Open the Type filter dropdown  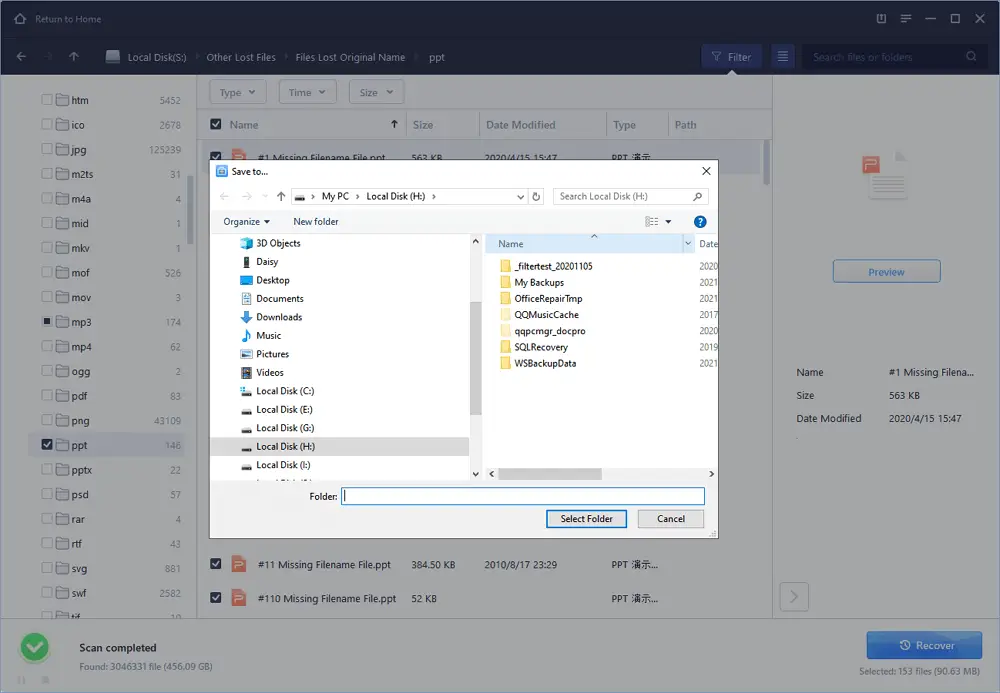click(x=237, y=91)
